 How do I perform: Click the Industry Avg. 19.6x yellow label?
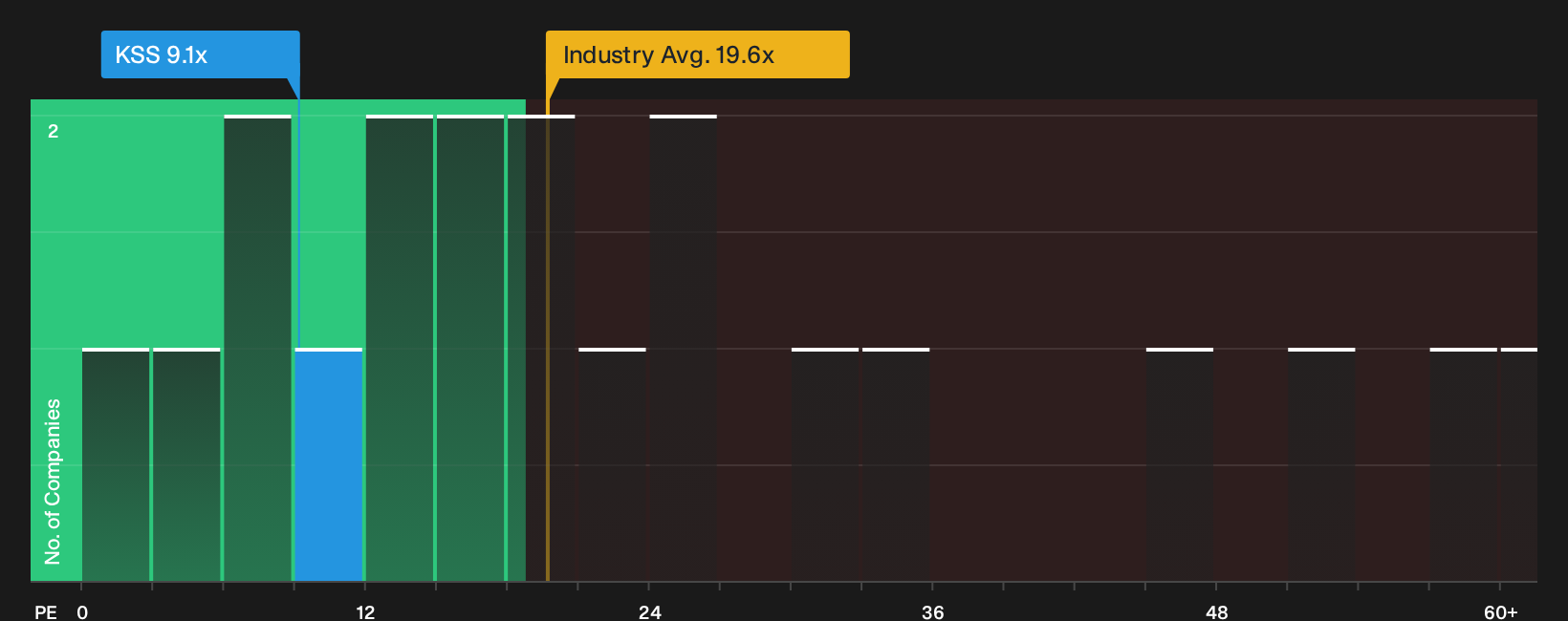[x=697, y=54]
